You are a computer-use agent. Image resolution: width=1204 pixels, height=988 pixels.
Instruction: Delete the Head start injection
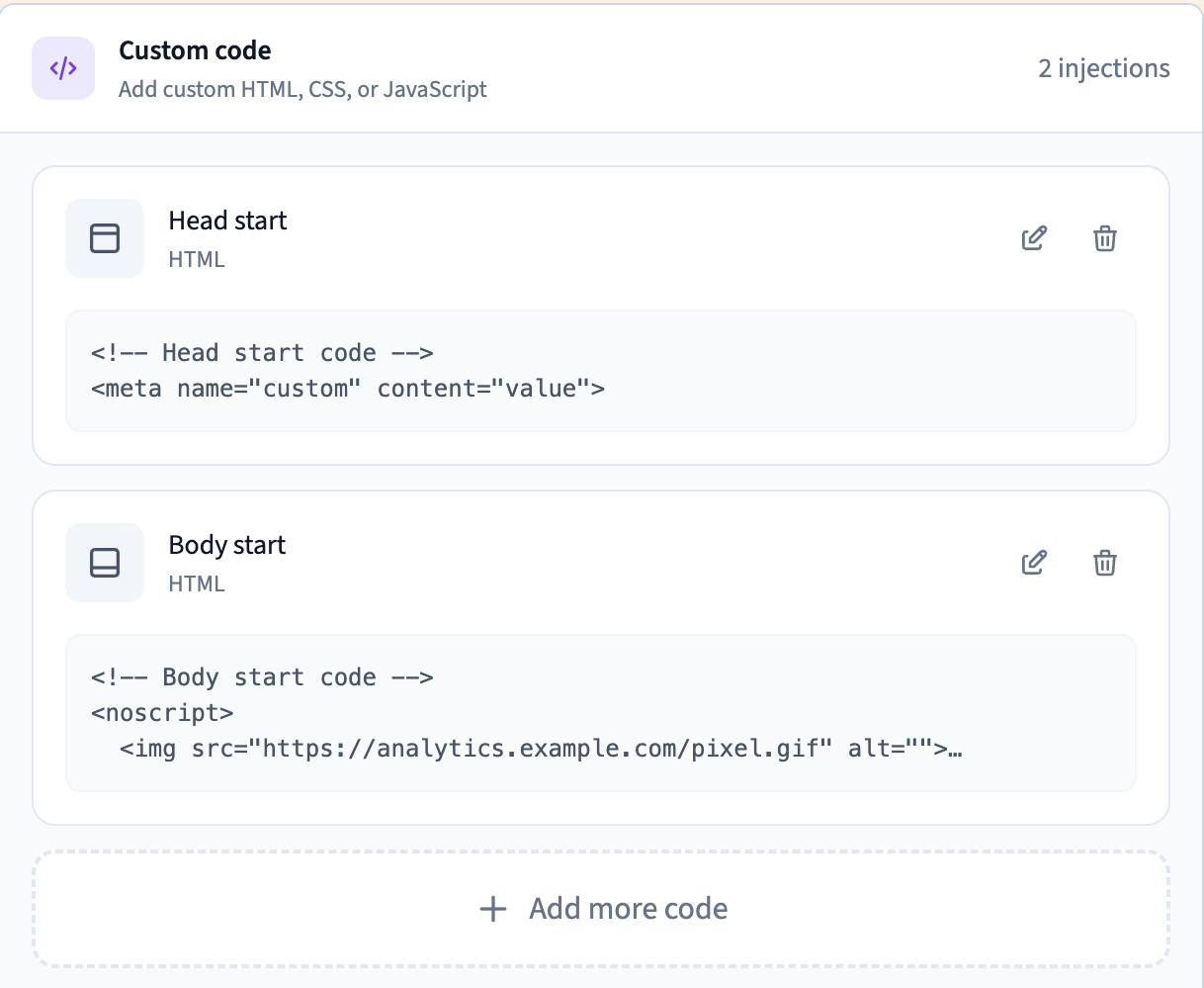pyautogui.click(x=1104, y=238)
